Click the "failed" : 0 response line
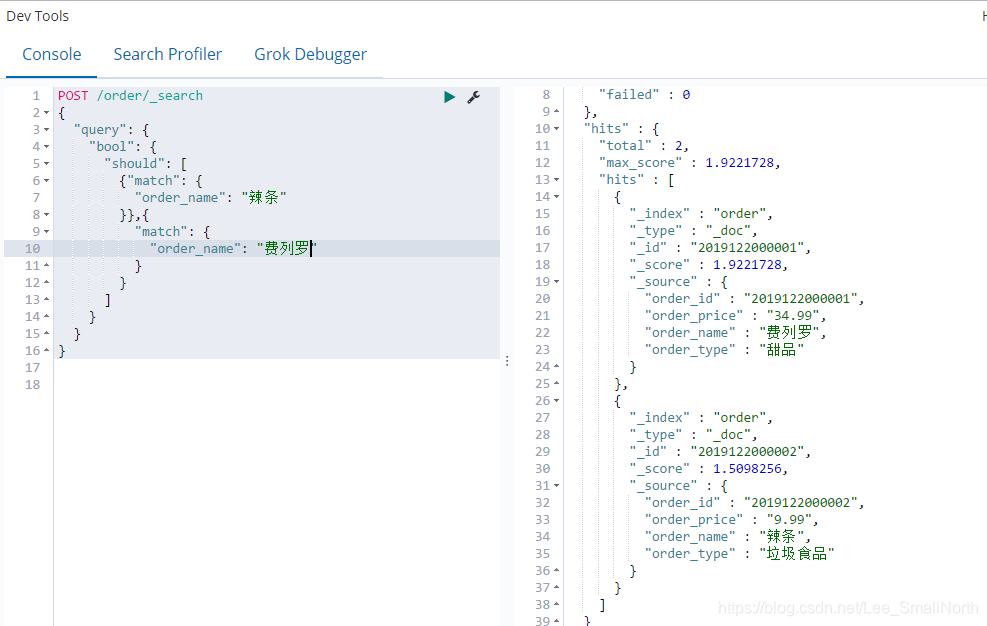 [645, 94]
